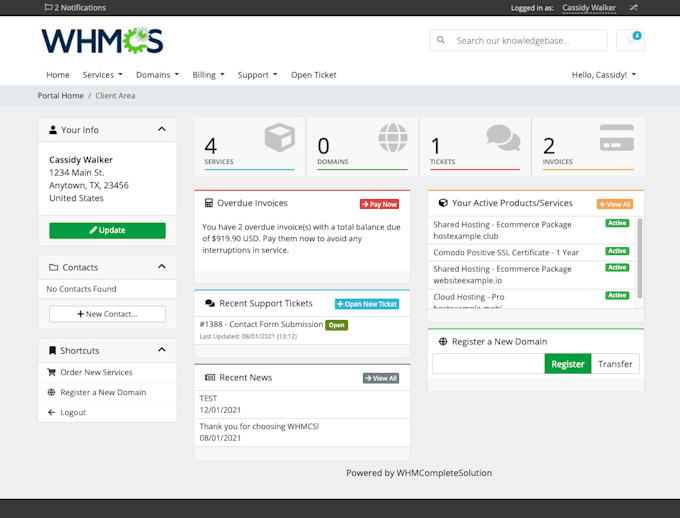Open Cloud Hosting - Pro service
Screen dimensions: 680x518
coord(531,299)
